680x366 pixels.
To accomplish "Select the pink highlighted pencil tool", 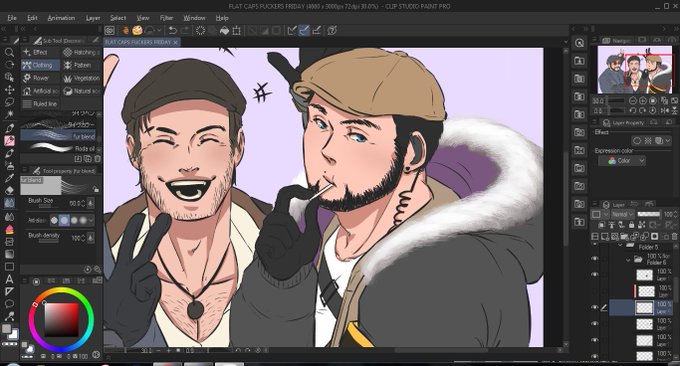I will click(9, 141).
